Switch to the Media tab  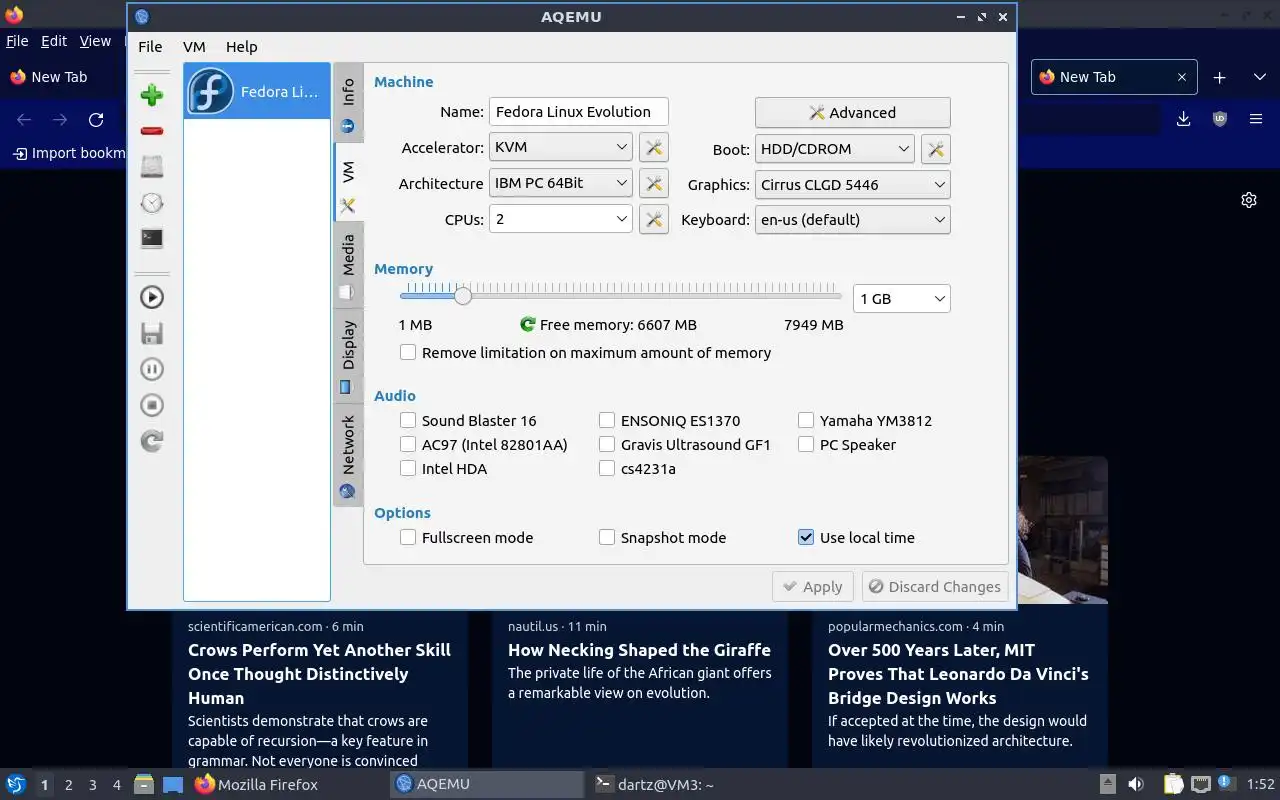pos(348,265)
